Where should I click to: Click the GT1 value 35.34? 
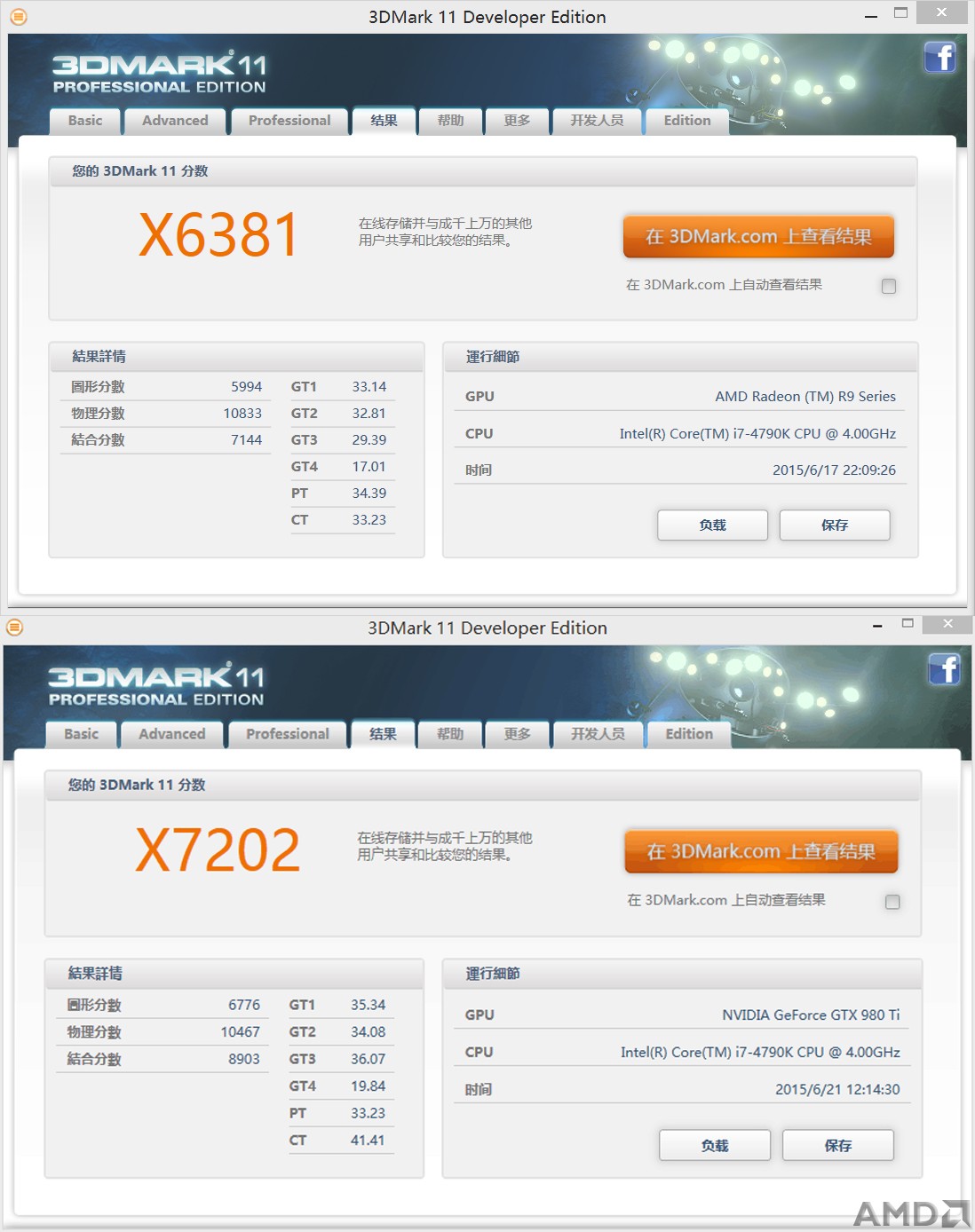(x=368, y=1005)
